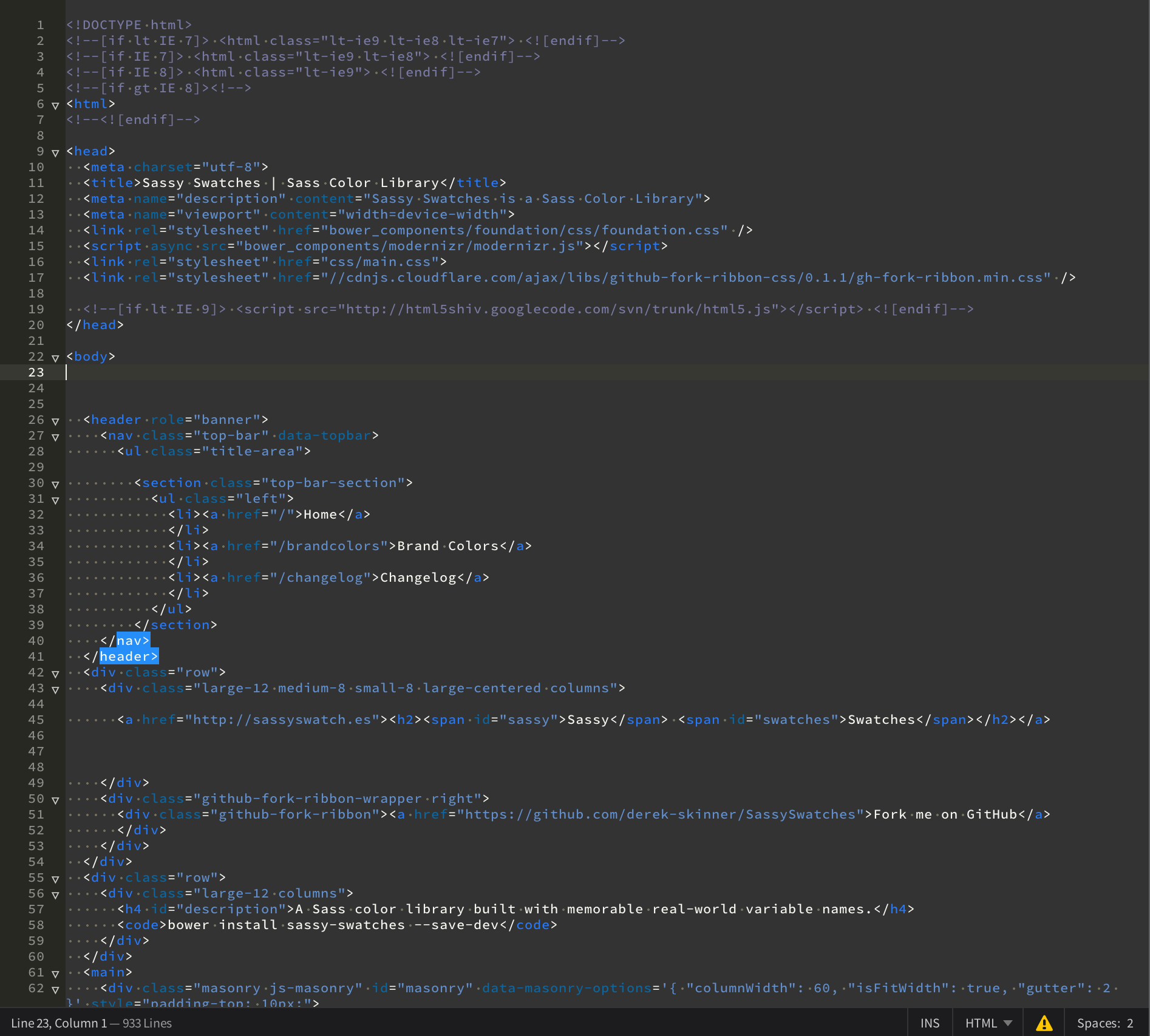The image size is (1150, 1036).
Task: Collapse the body fold arrow on line 22
Action: coord(55,358)
